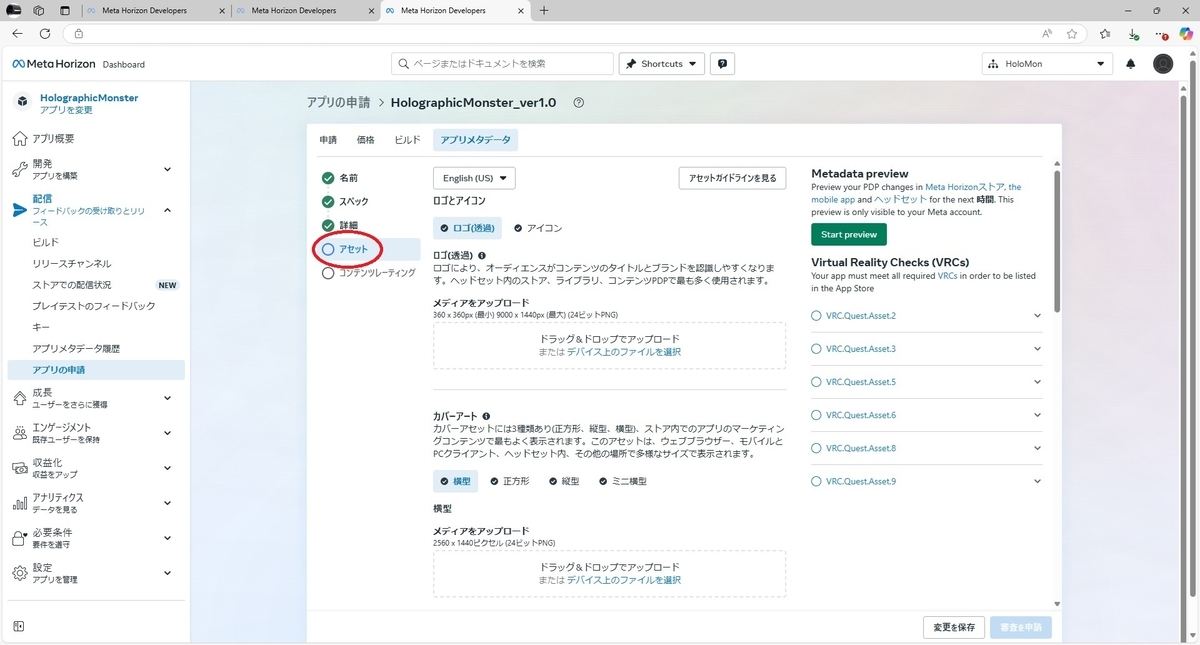Open the HoloMon organization dropdown
Screen dimensions: 1200x645
point(1047,64)
